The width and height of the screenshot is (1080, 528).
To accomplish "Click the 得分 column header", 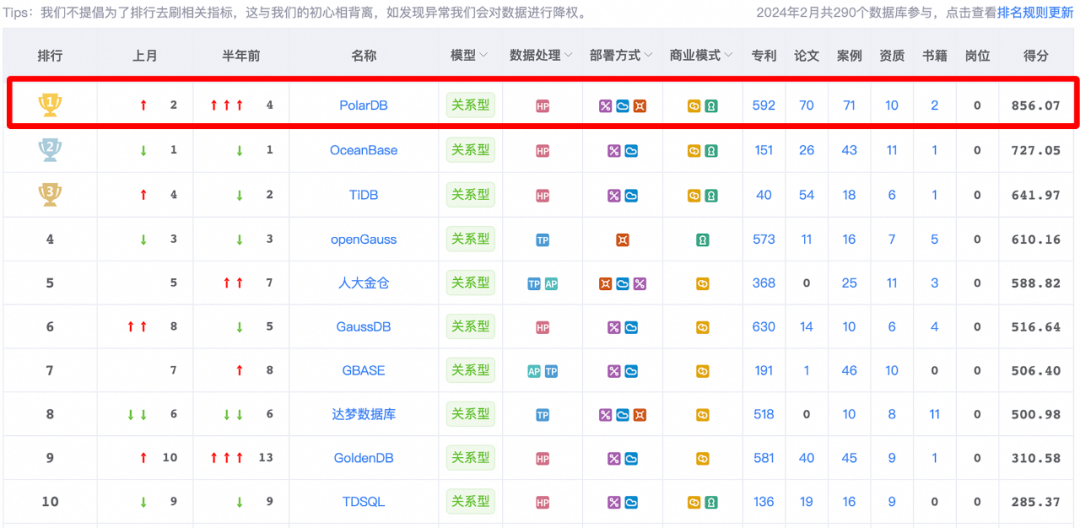I will [x=1037, y=56].
